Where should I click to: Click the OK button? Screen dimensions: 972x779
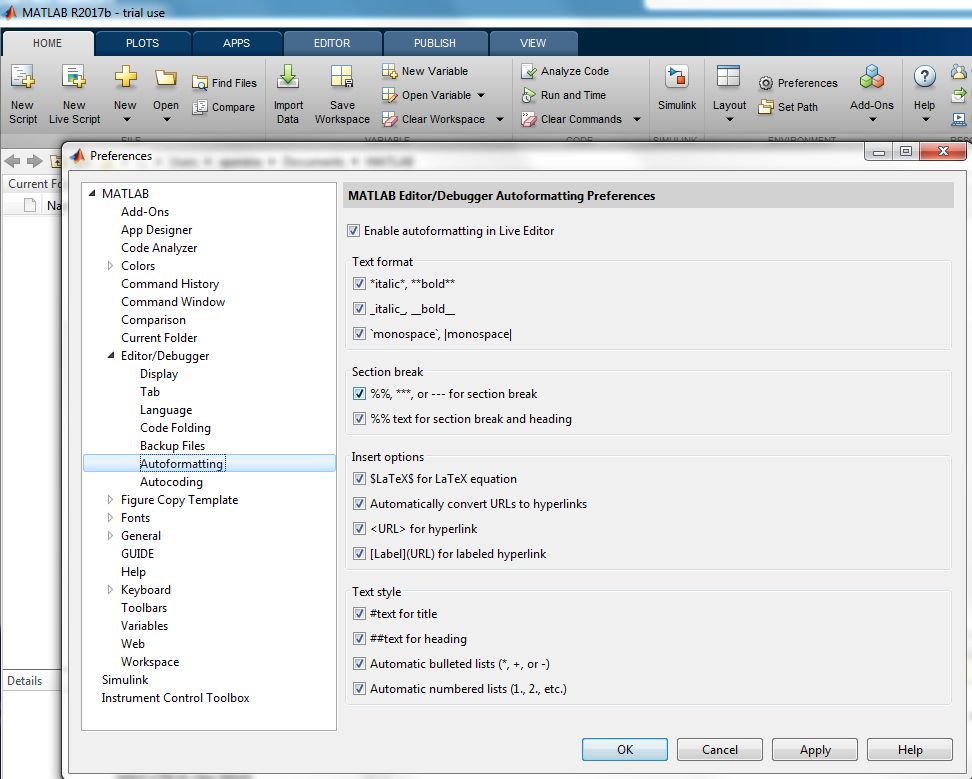pos(625,749)
